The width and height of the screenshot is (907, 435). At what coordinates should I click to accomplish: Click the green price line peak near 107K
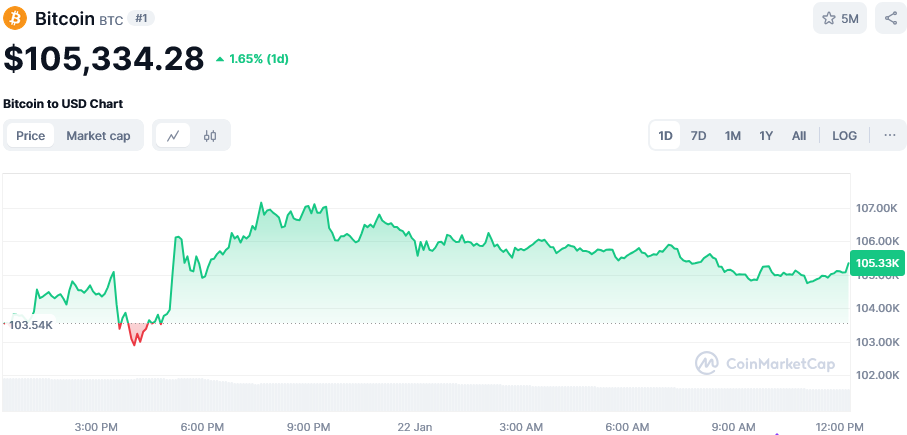click(x=261, y=203)
